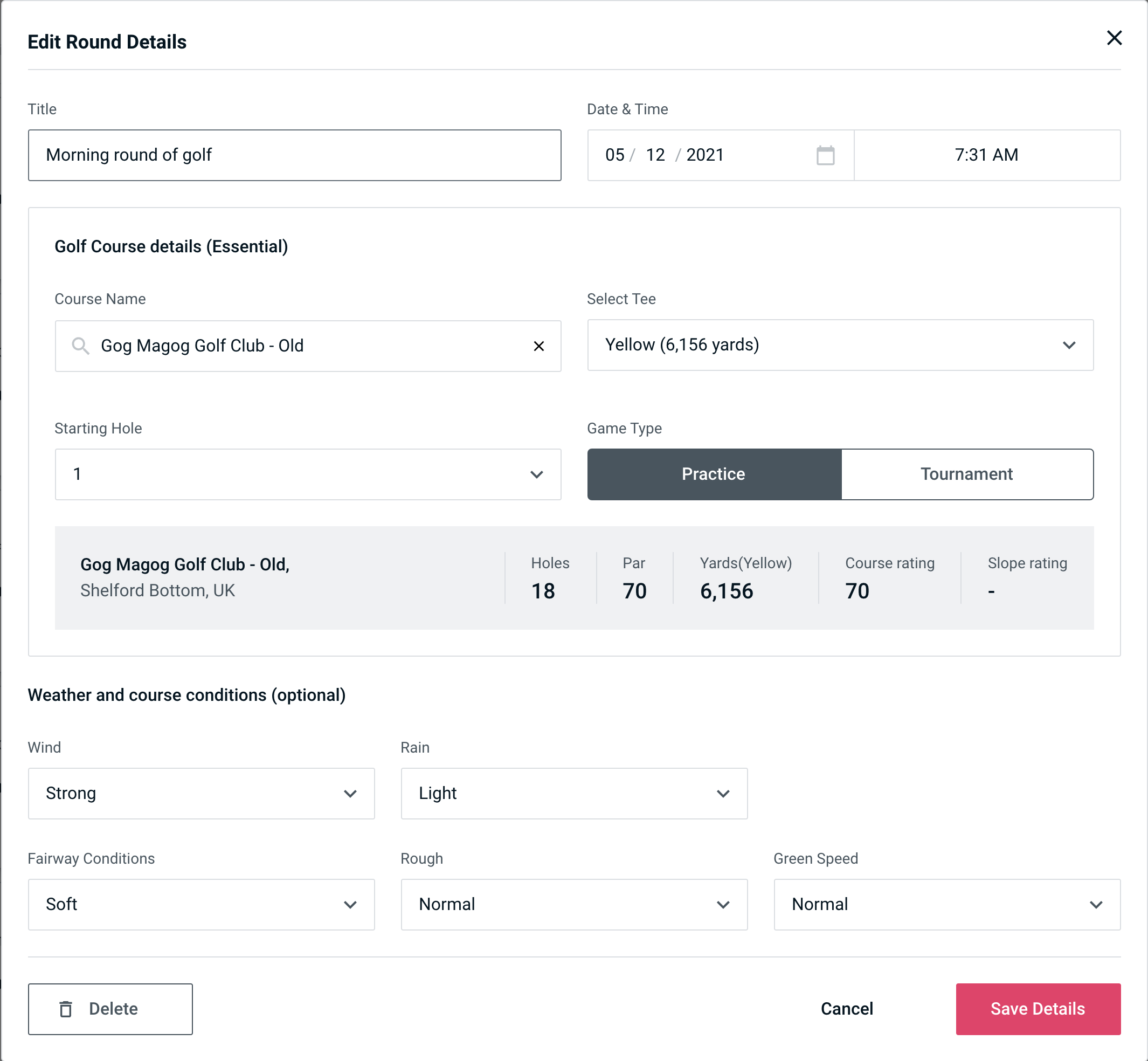Click the Save Details button
The height and width of the screenshot is (1061, 1148).
click(x=1037, y=1008)
